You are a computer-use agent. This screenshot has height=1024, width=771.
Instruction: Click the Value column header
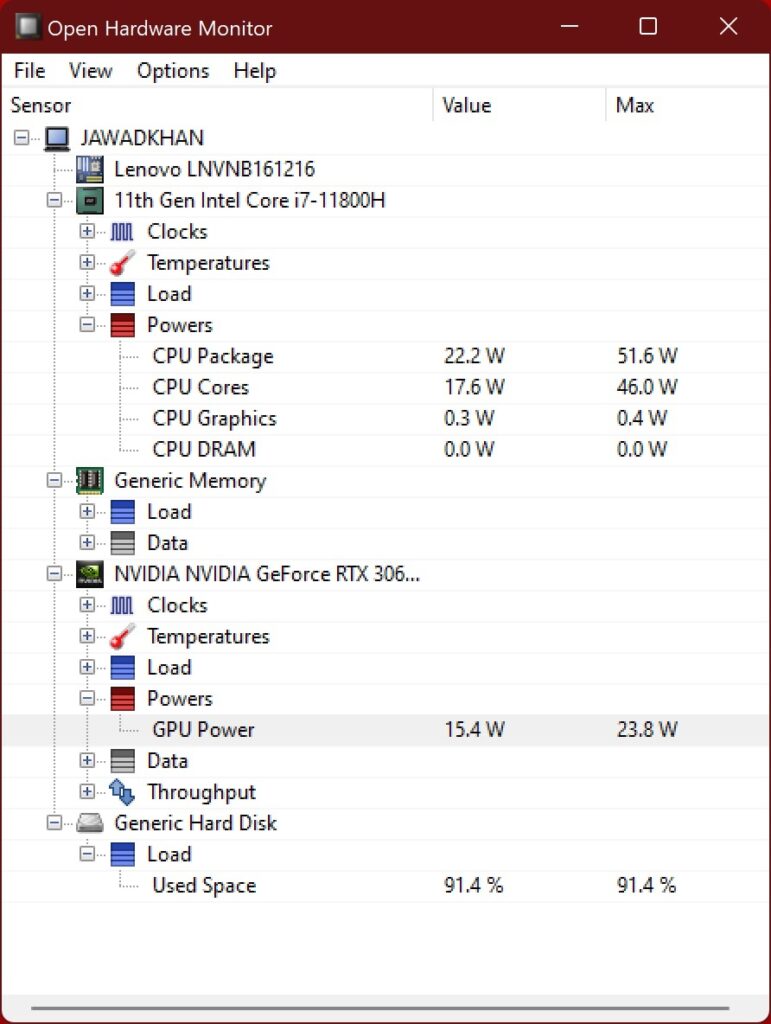pos(466,105)
